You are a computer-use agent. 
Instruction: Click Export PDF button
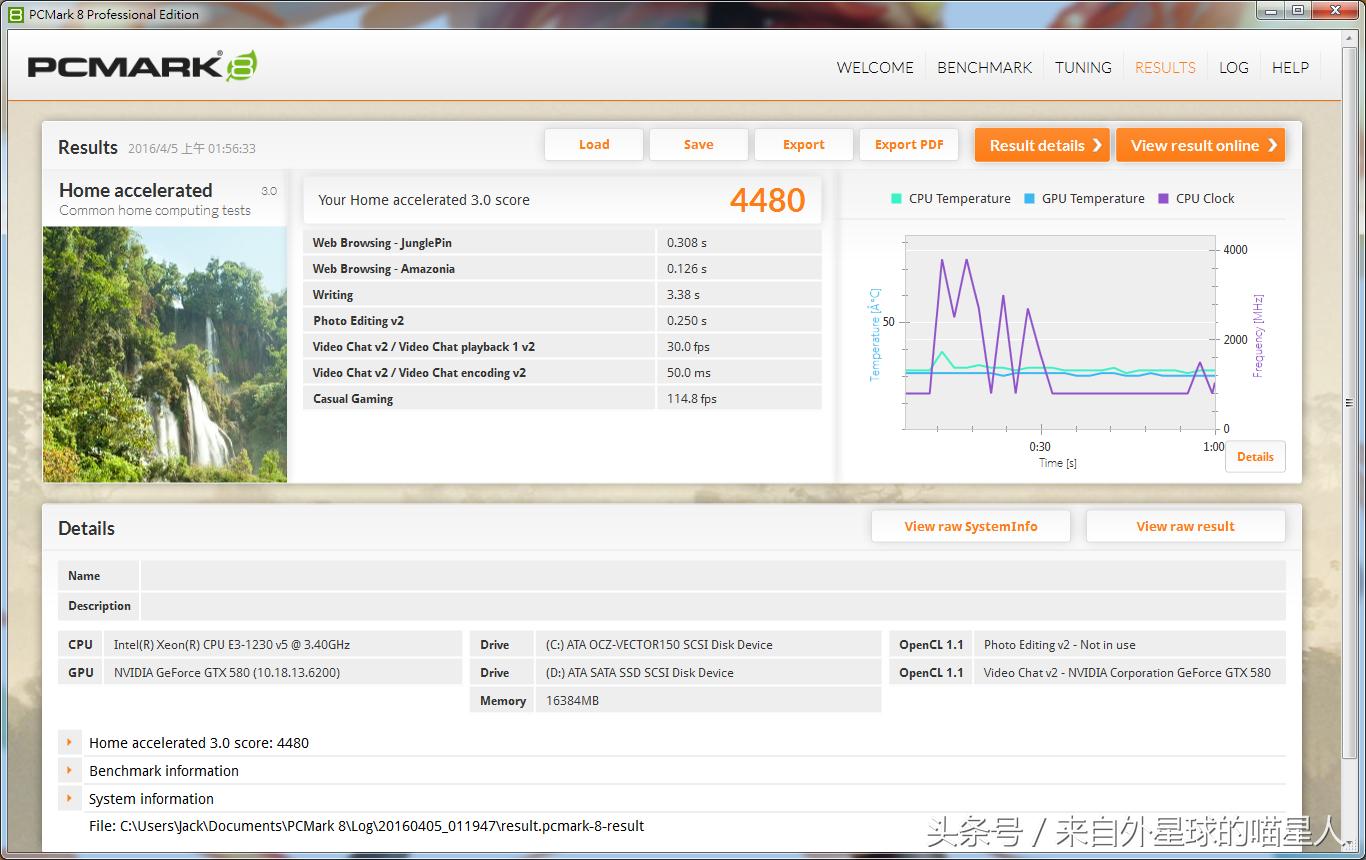tap(908, 145)
